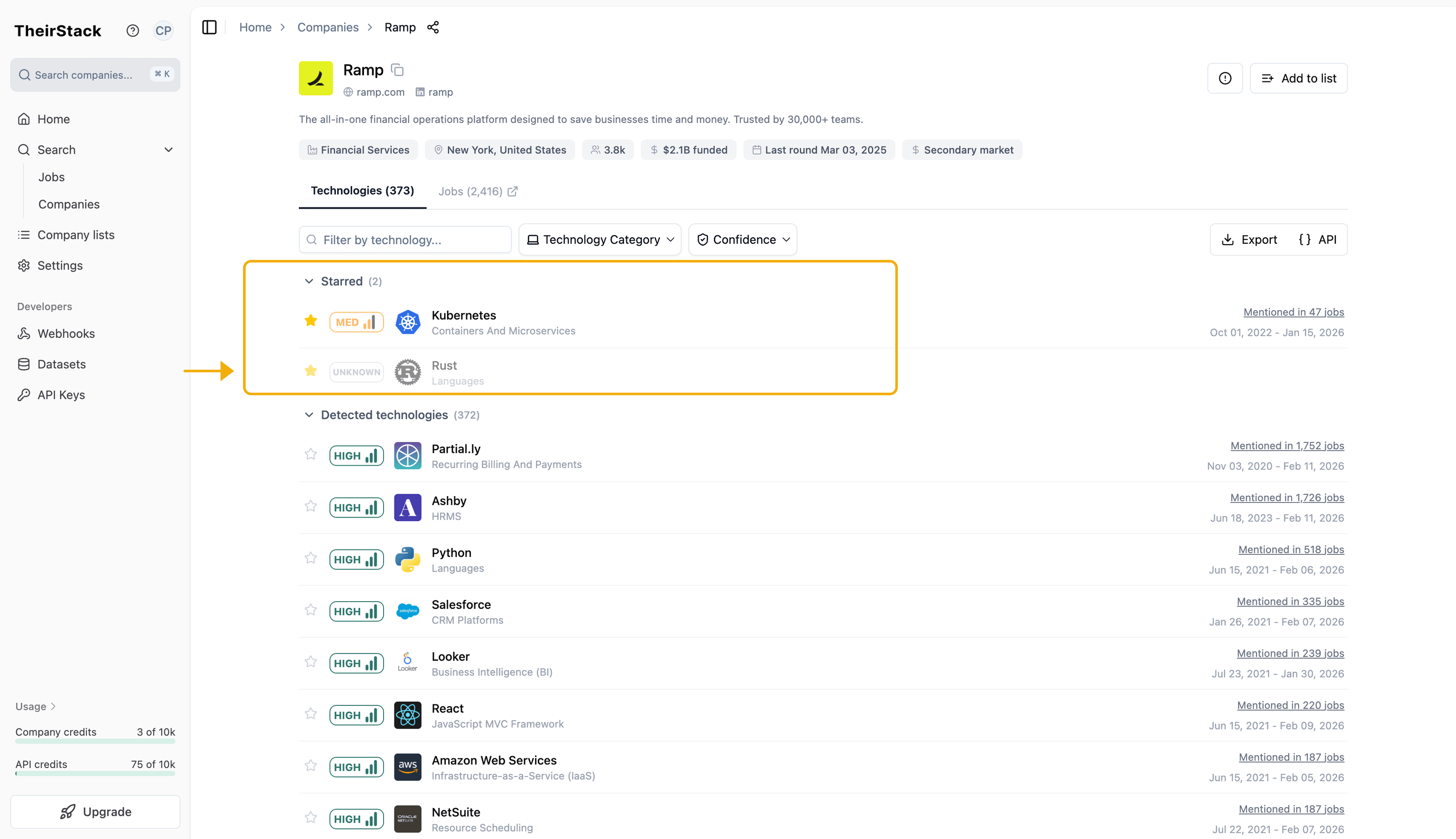
Task: Click the clock history icon near Add to list
Action: 1225,78
